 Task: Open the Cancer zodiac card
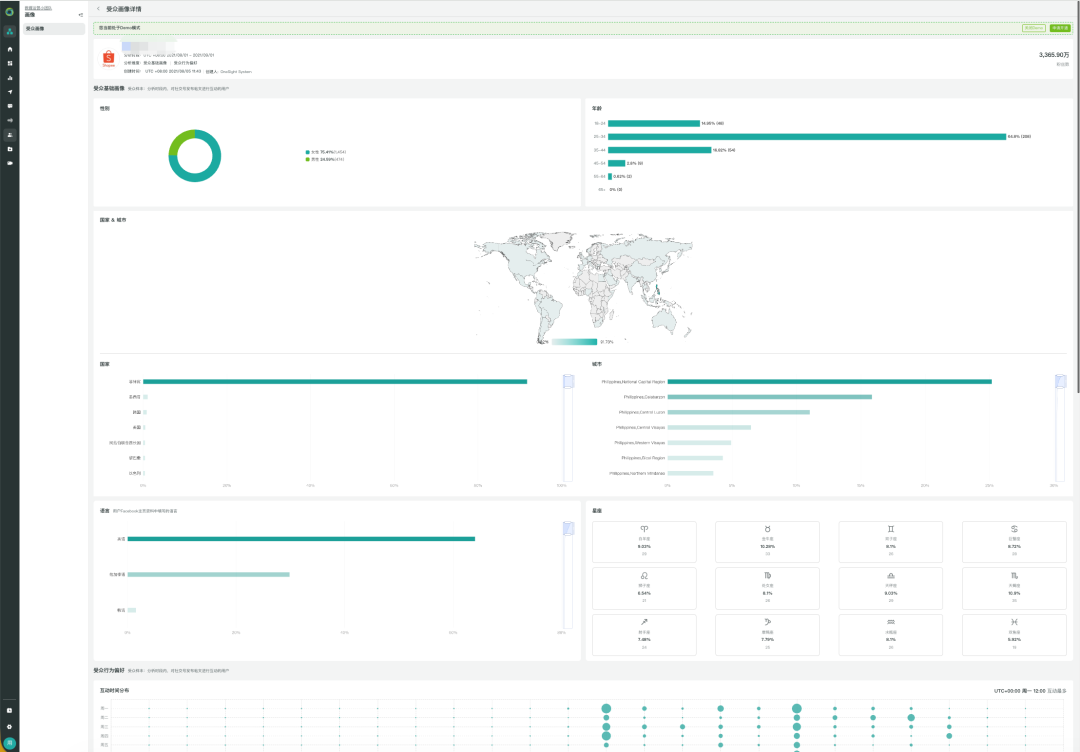click(1014, 542)
